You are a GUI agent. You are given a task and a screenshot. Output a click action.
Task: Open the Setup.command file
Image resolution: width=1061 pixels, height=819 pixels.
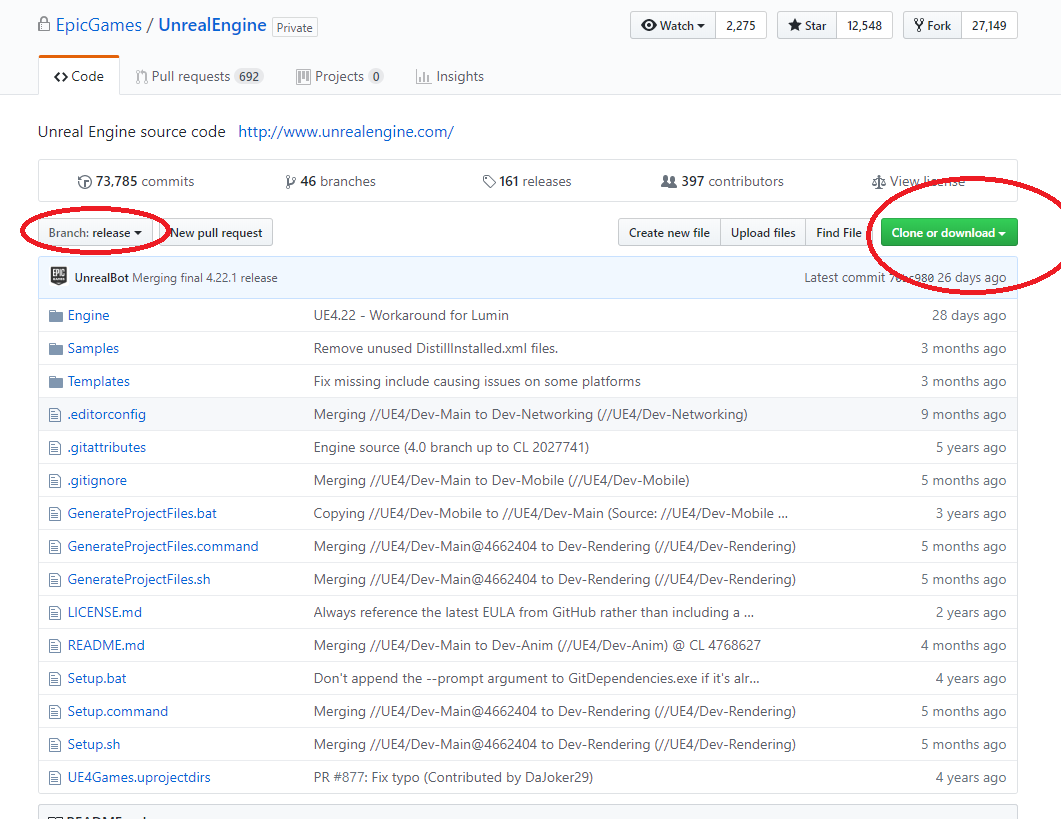117,711
